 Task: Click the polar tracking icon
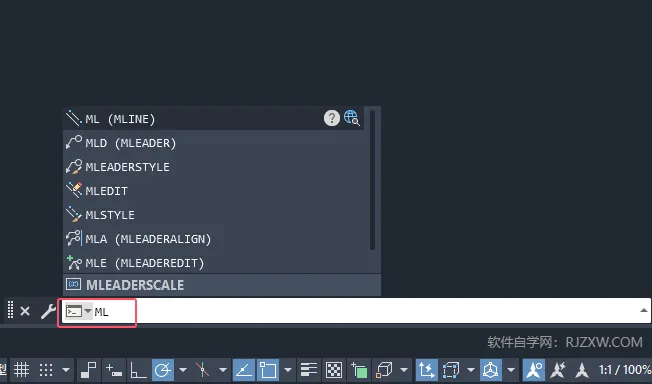point(163,369)
